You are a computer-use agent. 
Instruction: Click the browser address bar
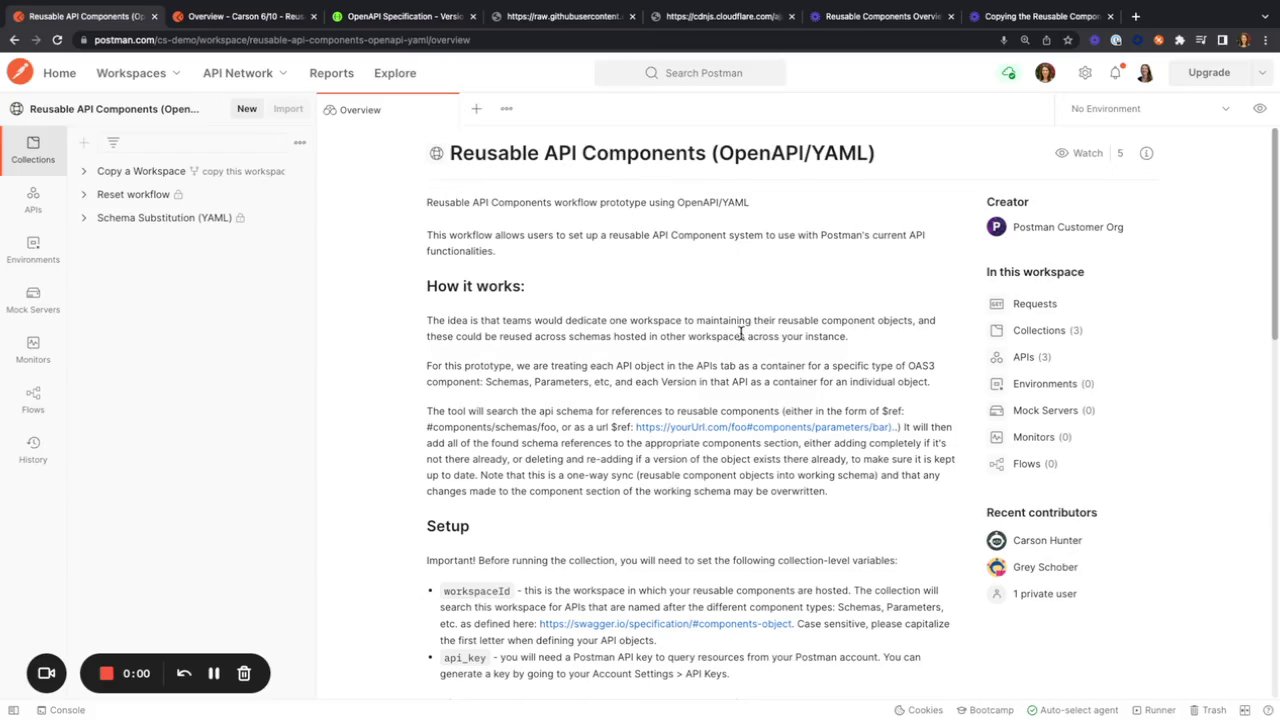tap(540, 40)
